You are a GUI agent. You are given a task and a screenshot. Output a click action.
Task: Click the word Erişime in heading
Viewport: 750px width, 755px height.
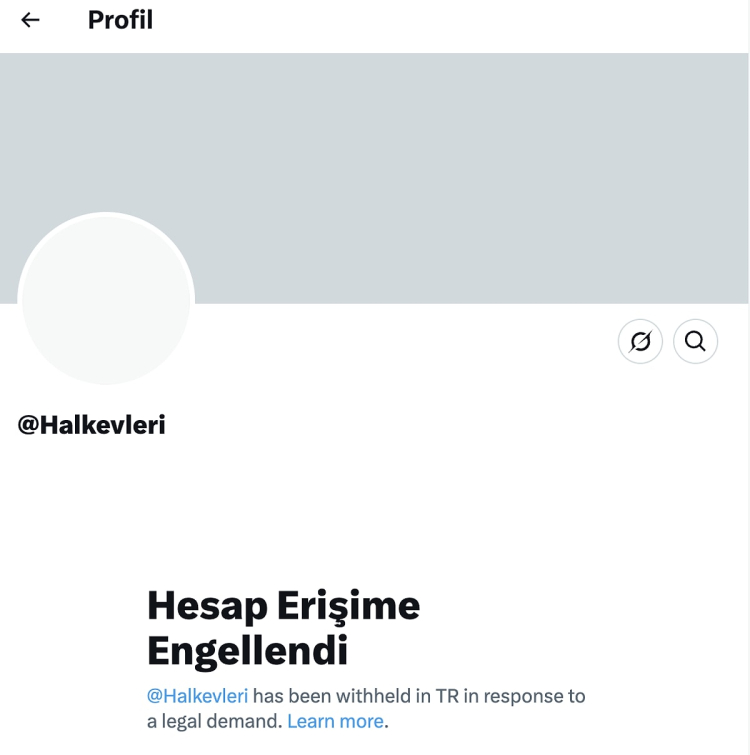click(349, 604)
